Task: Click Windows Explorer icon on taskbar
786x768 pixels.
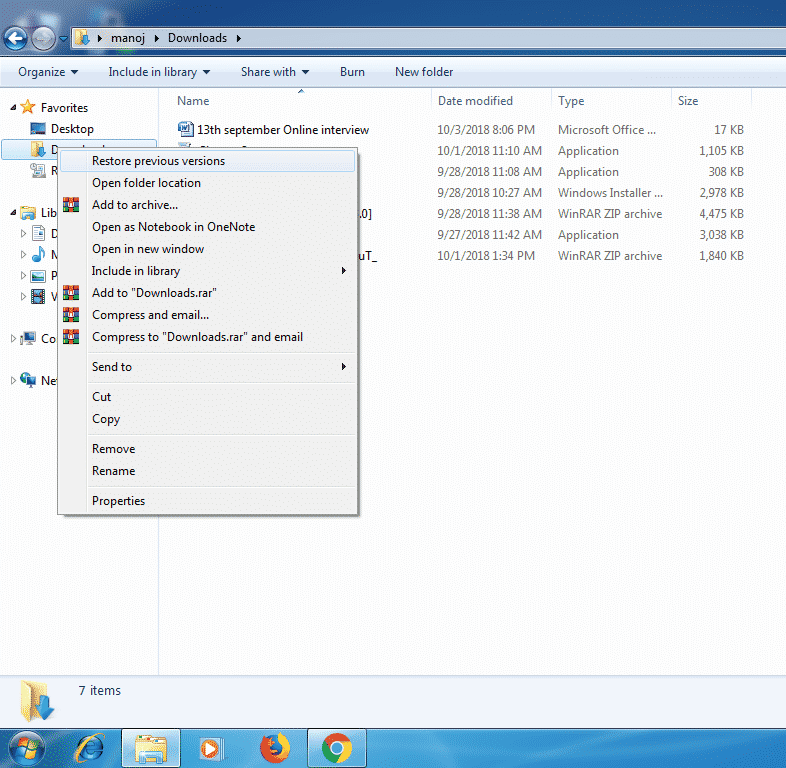Action: [150, 748]
